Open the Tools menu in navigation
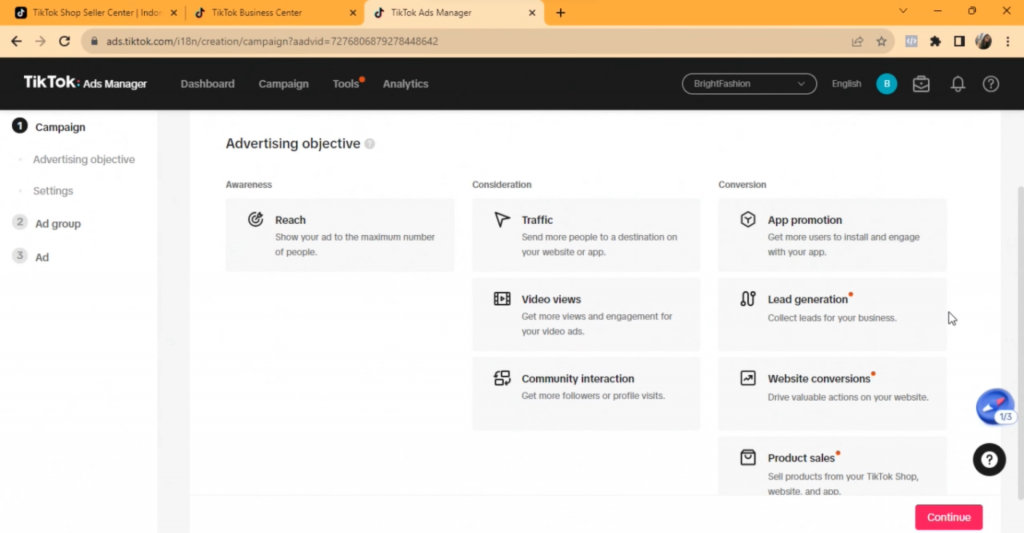The width and height of the screenshot is (1024, 533). [346, 84]
